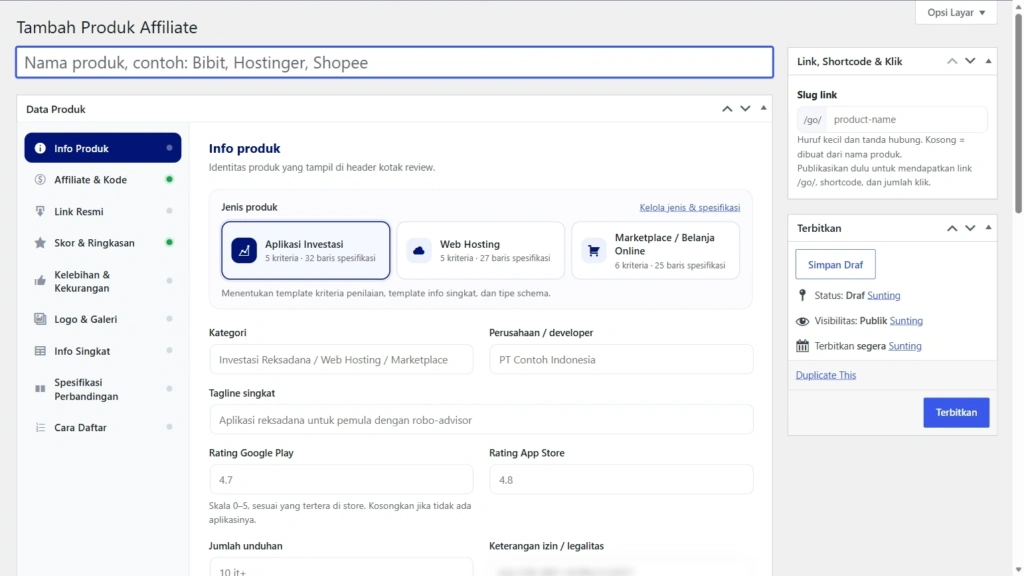This screenshot has width=1024, height=576.
Task: Collapse the Data Produk panel
Action: [x=763, y=108]
